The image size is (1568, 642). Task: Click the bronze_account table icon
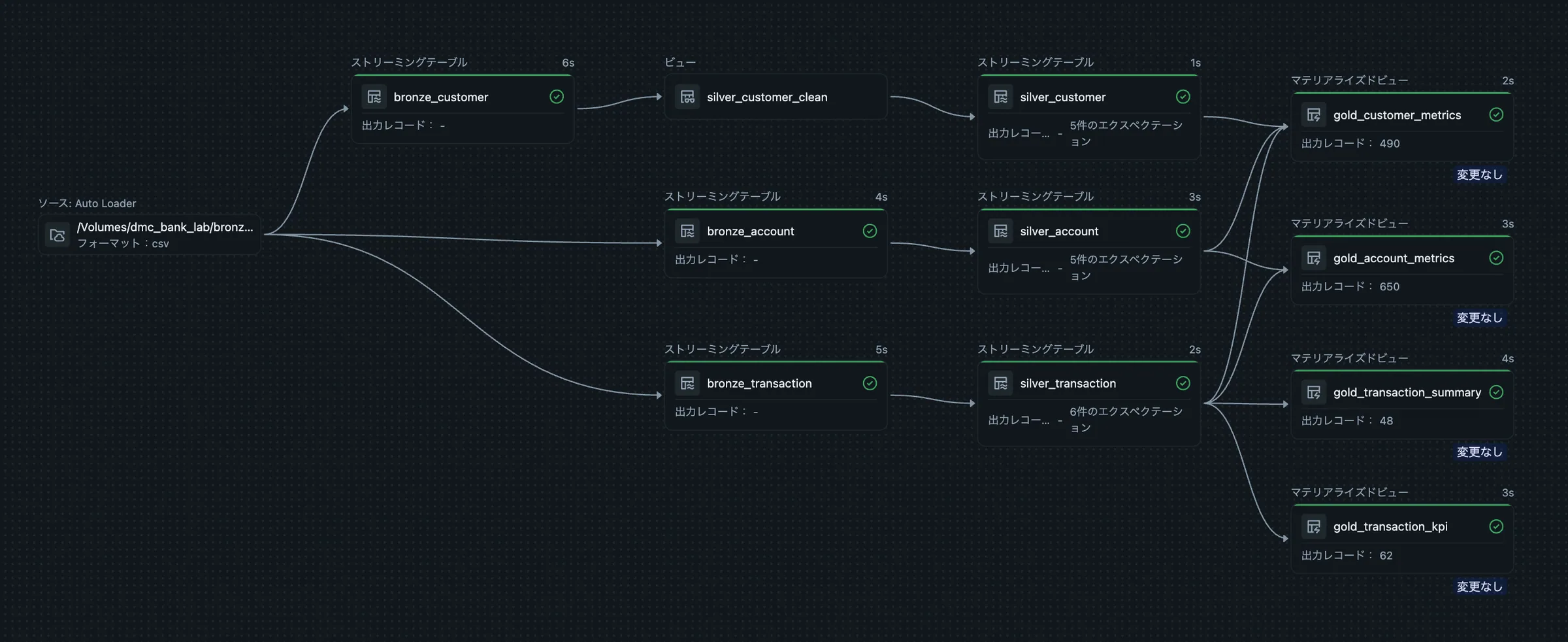pos(687,231)
